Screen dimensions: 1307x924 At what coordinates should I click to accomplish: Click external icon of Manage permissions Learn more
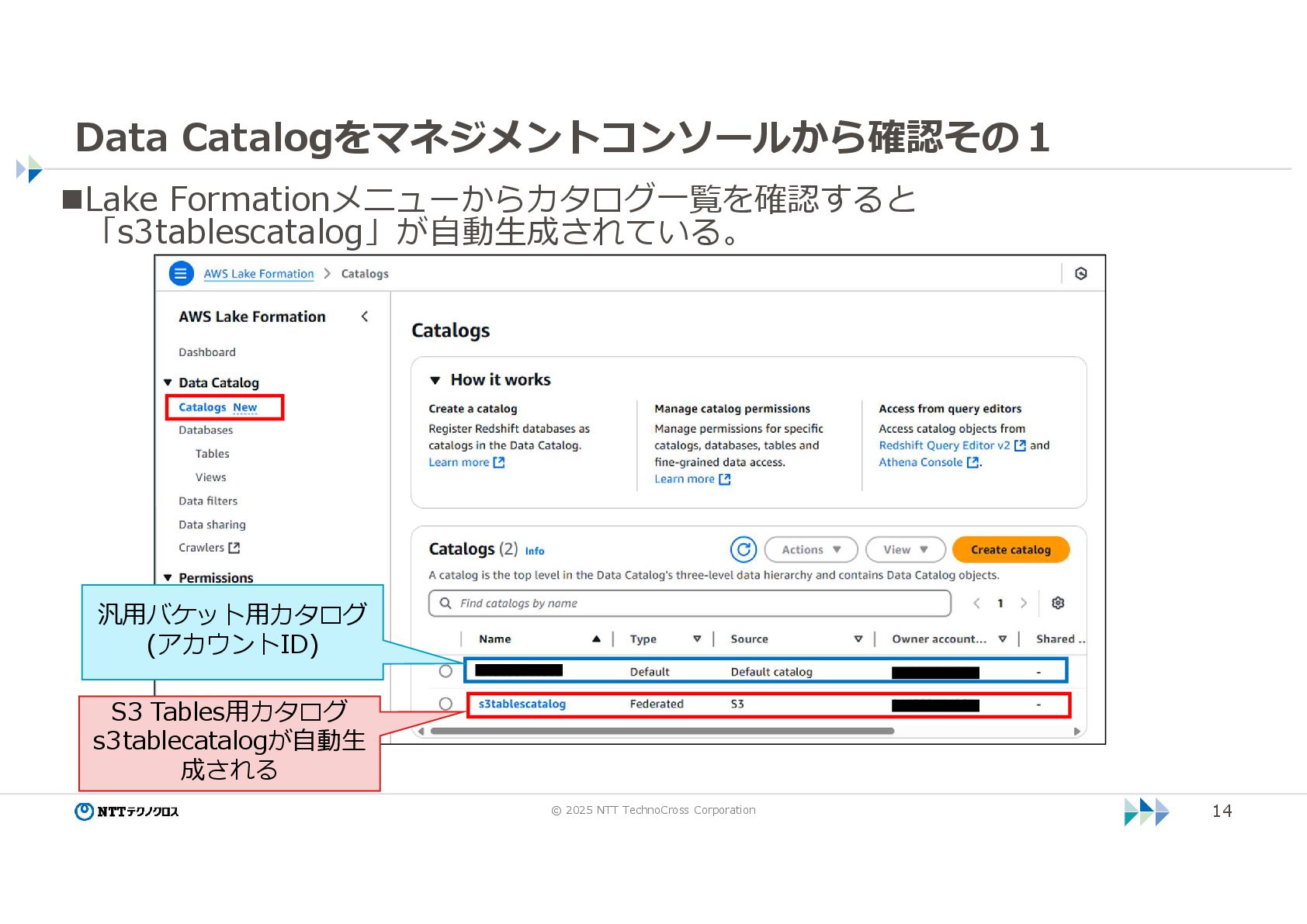(x=725, y=479)
